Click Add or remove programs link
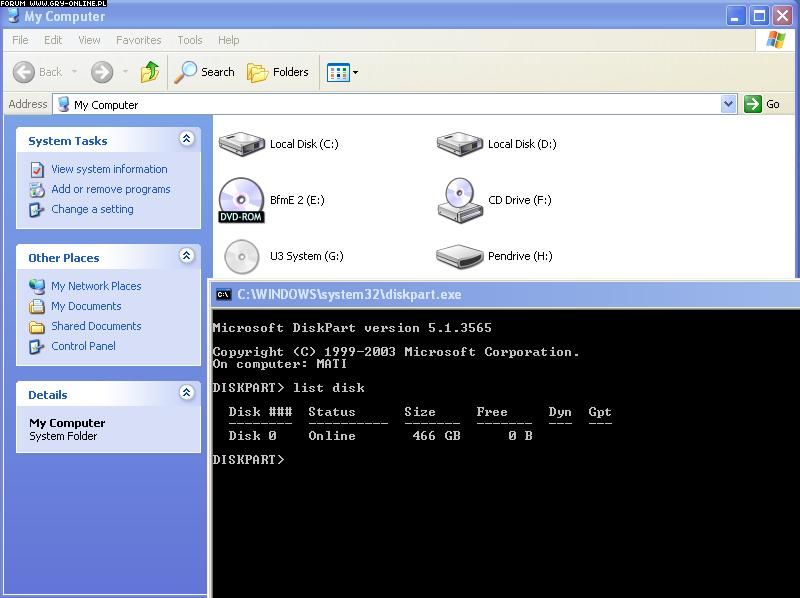 click(111, 189)
